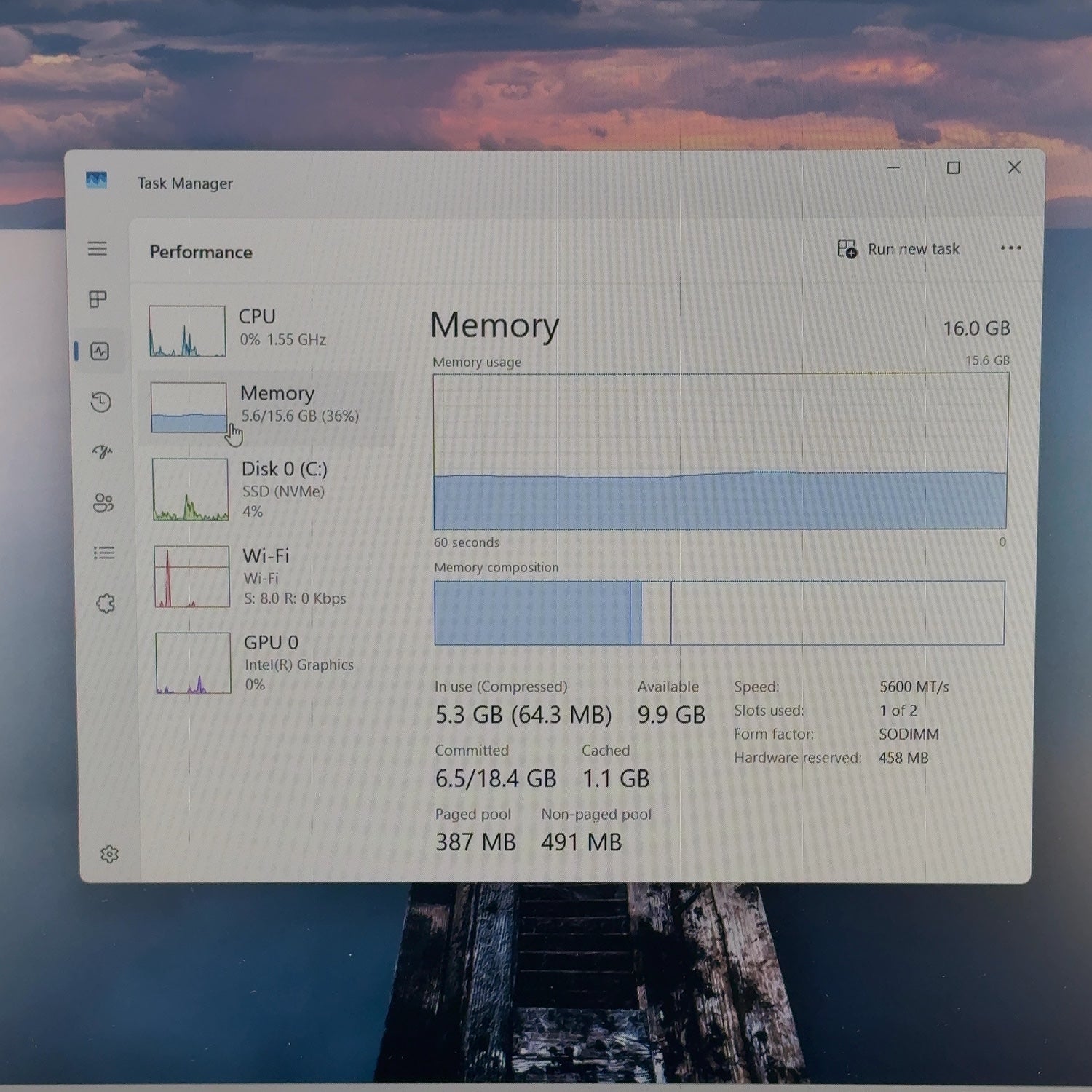Open Task Manager settings gear
1092x1092 pixels.
point(110,854)
